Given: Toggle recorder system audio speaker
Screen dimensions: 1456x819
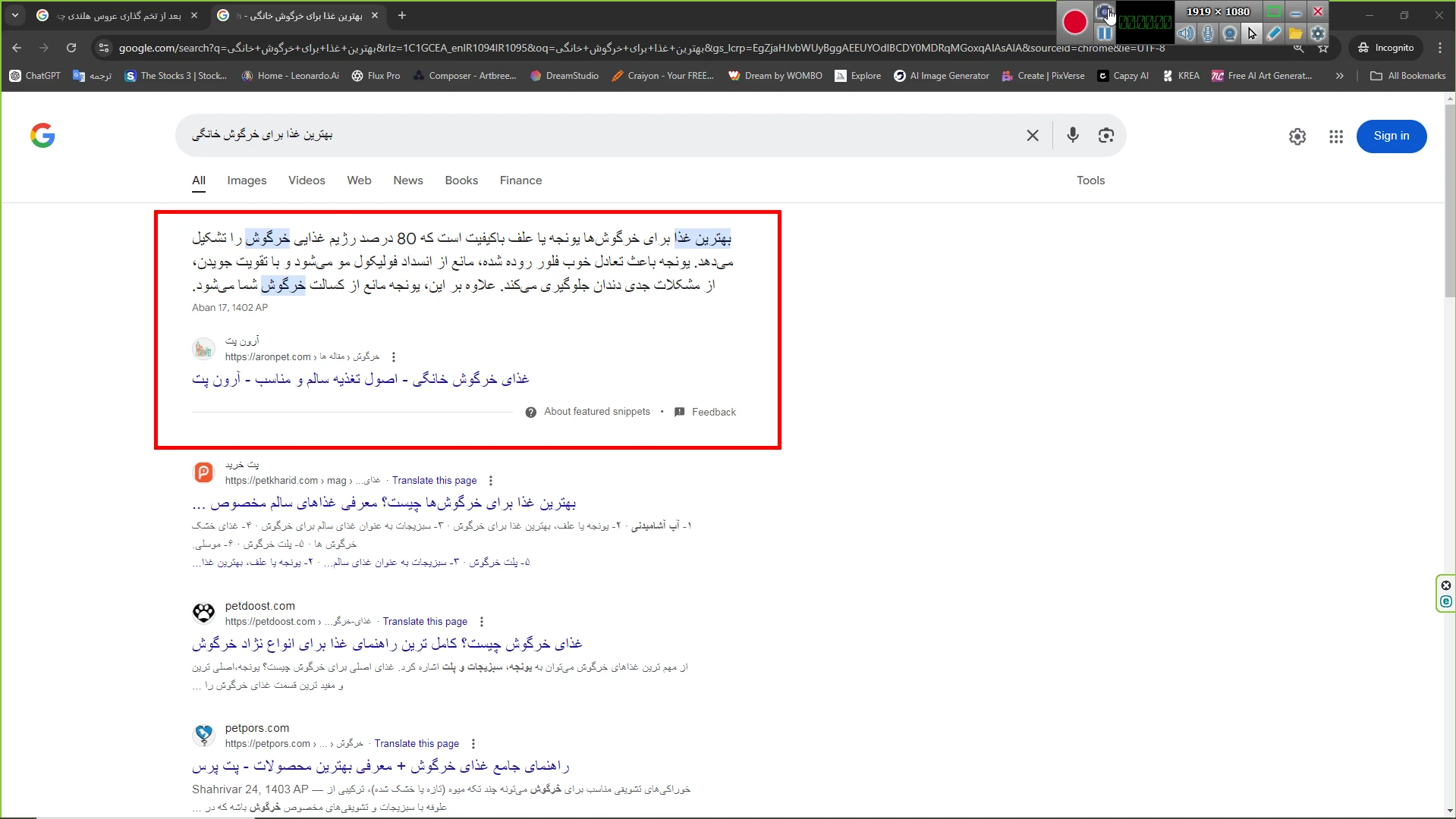Looking at the screenshot, I should coord(1186,33).
